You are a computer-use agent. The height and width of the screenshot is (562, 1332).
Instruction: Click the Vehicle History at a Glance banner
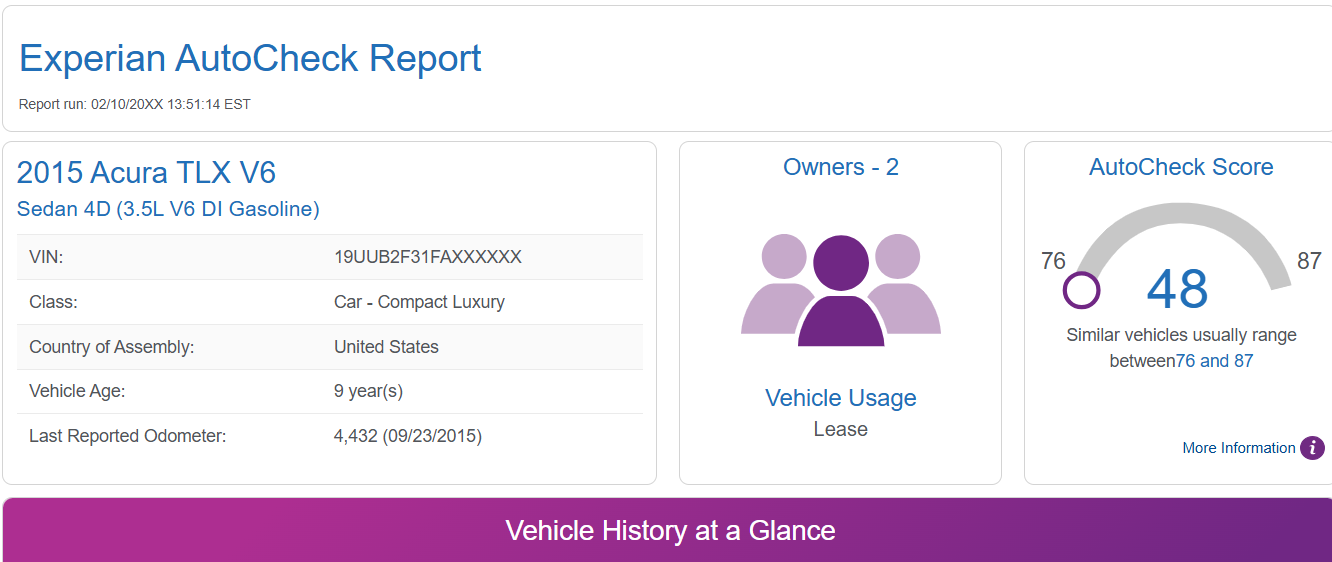(x=667, y=530)
